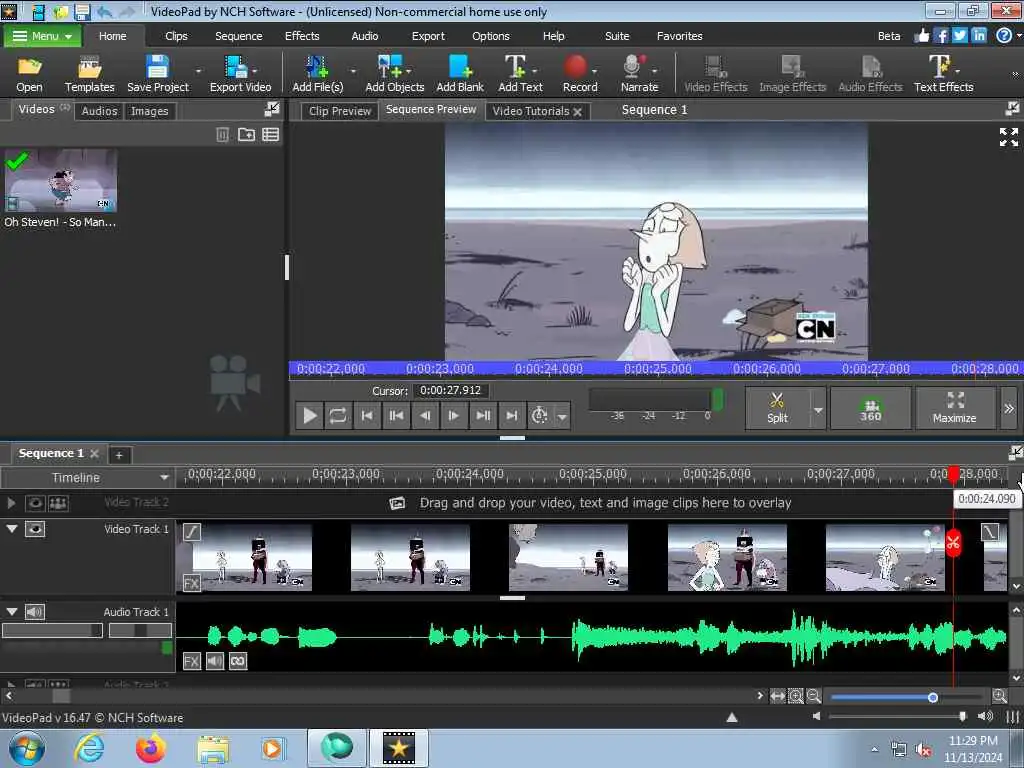Split the clip with the Split button
Viewport: 1024px width, 768px height.
[x=777, y=408]
